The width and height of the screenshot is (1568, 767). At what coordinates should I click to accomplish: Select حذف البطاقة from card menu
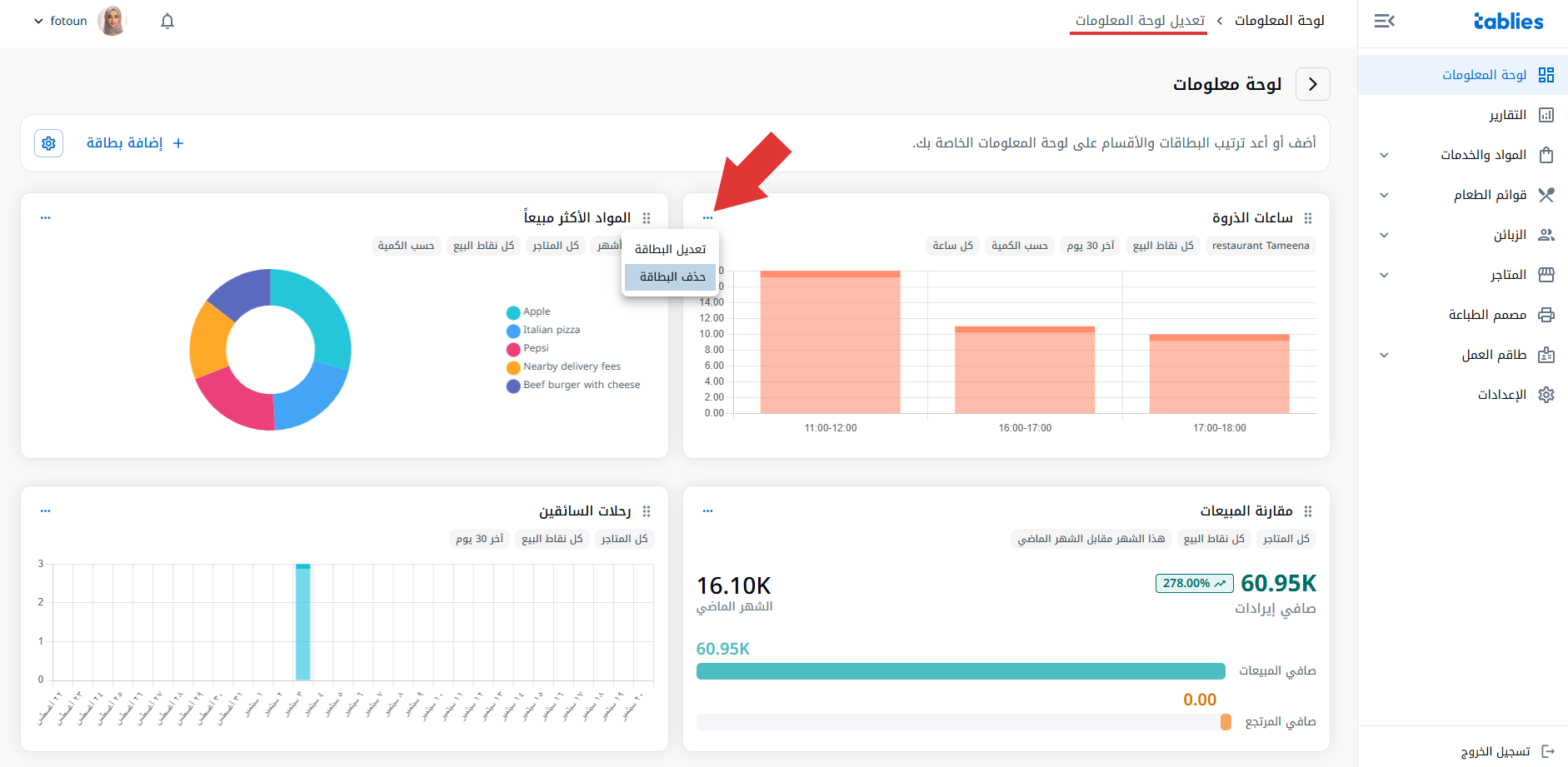coord(670,276)
